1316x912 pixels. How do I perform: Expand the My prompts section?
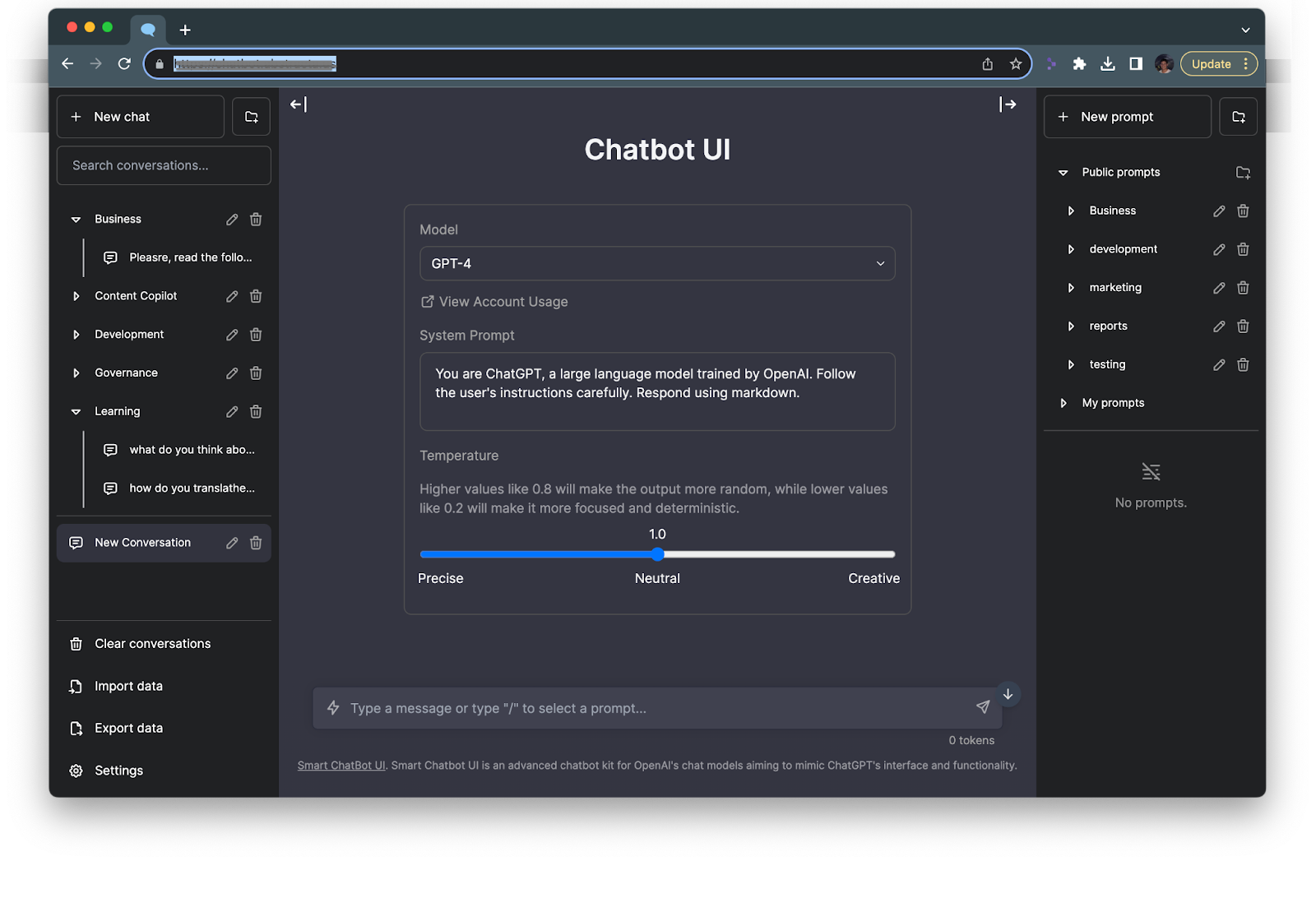click(x=1063, y=403)
